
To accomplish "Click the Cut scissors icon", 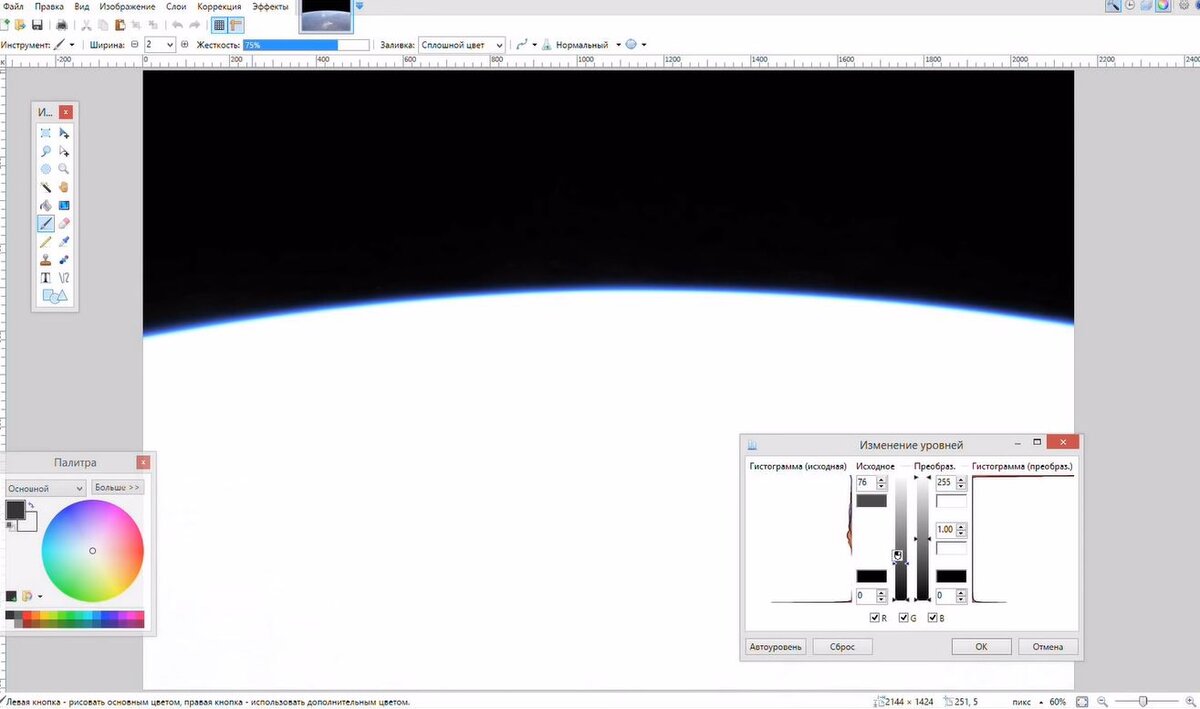I will point(87,24).
